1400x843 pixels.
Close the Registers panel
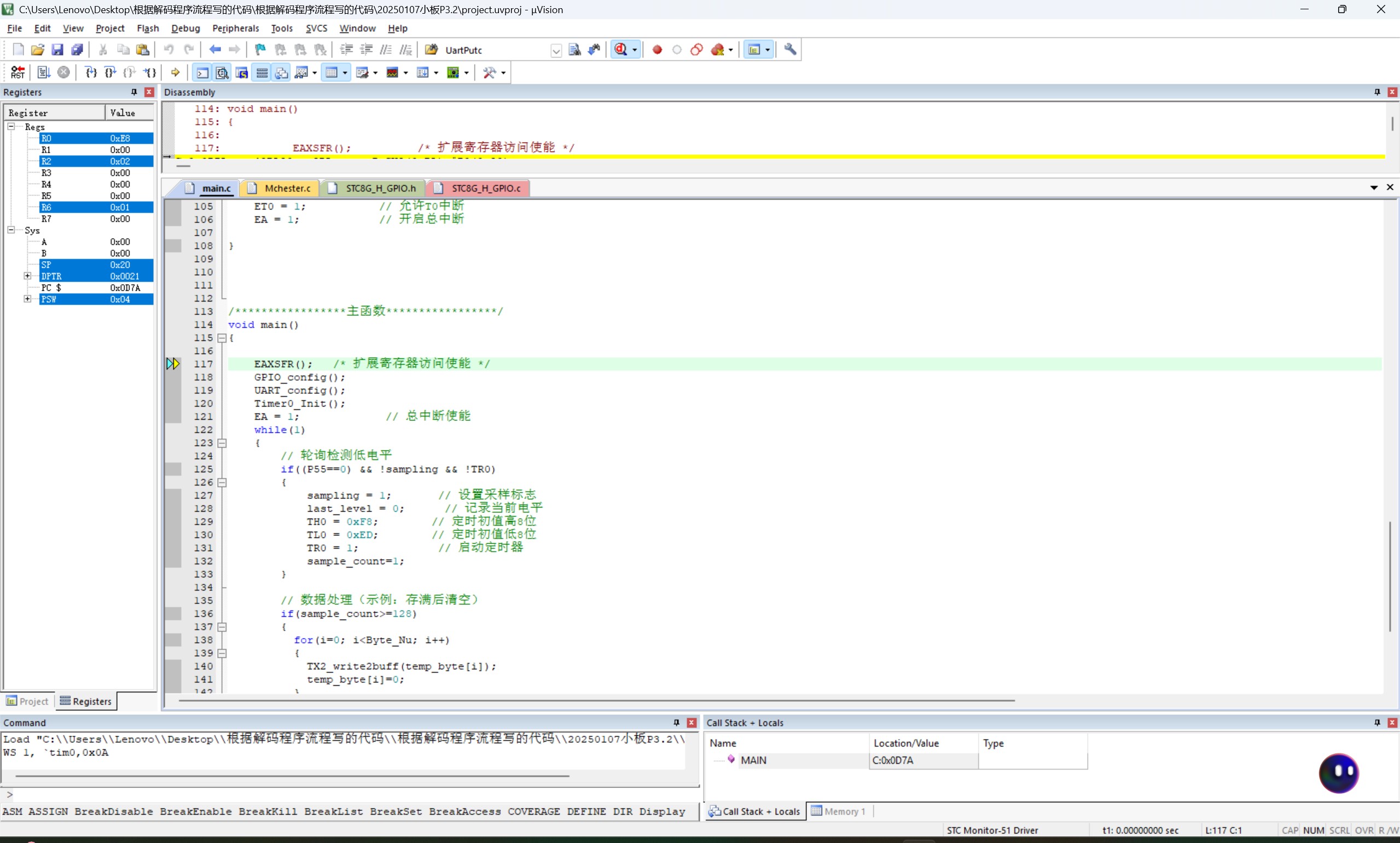(x=149, y=92)
